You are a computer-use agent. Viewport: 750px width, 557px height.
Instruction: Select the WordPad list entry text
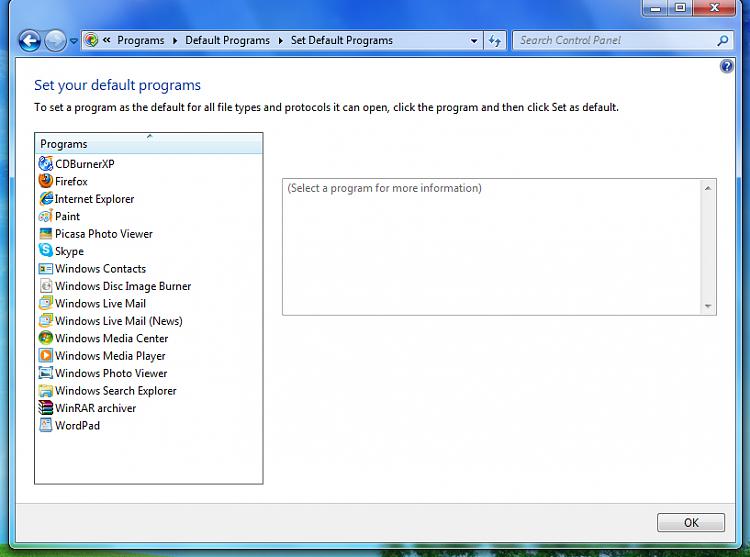coord(77,426)
